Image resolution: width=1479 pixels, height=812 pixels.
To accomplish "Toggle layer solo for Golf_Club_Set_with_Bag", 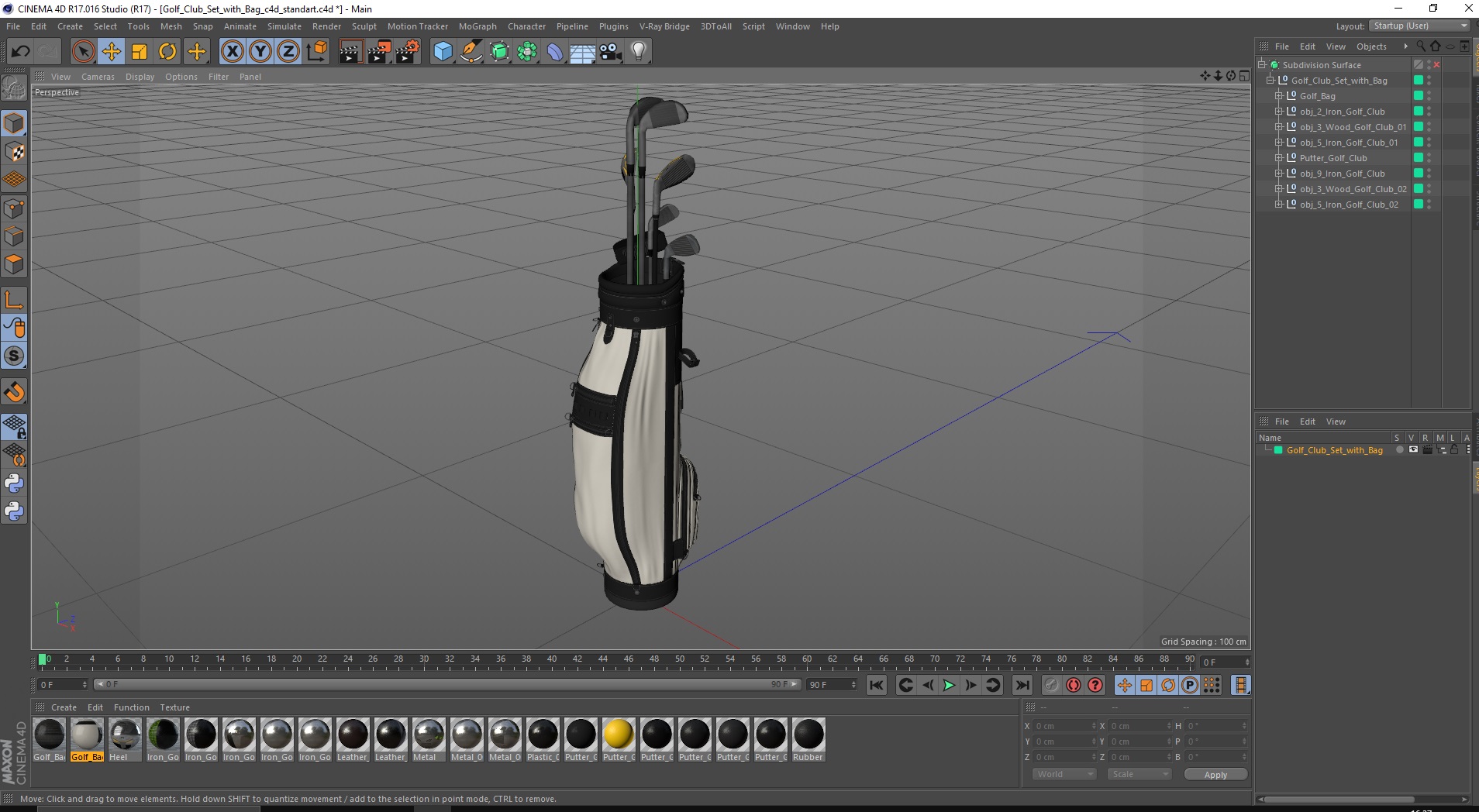I will click(x=1399, y=450).
